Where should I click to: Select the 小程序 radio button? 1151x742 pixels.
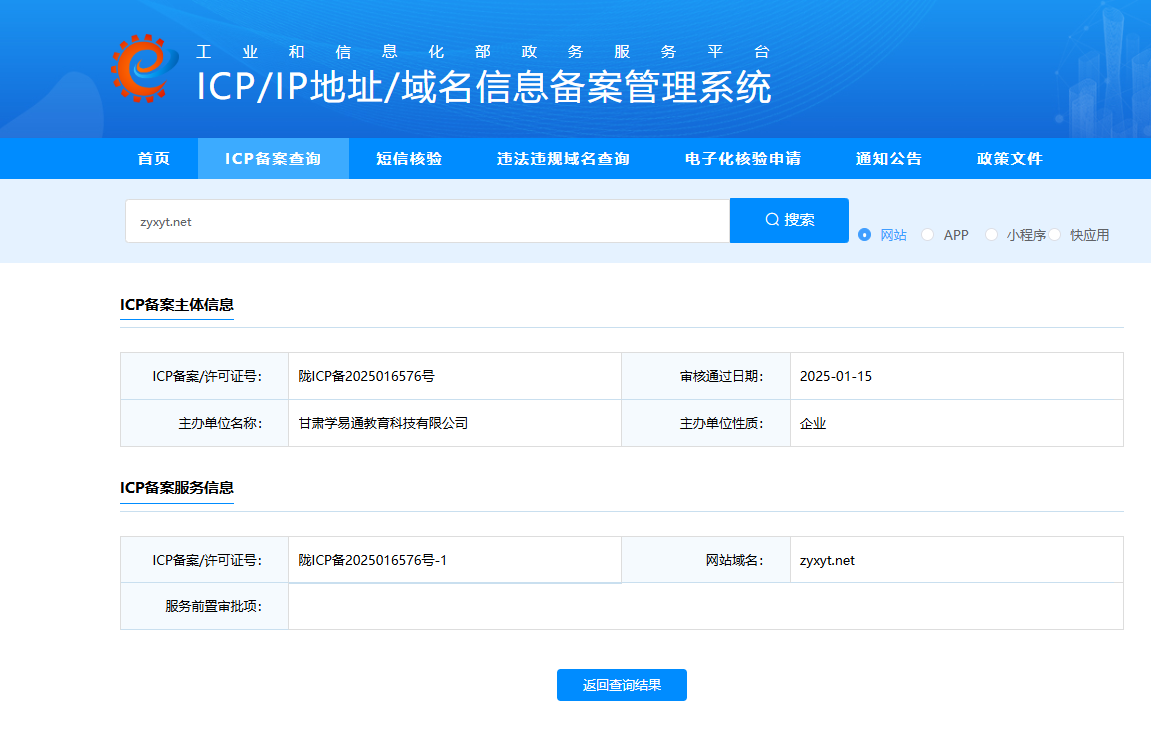(991, 235)
